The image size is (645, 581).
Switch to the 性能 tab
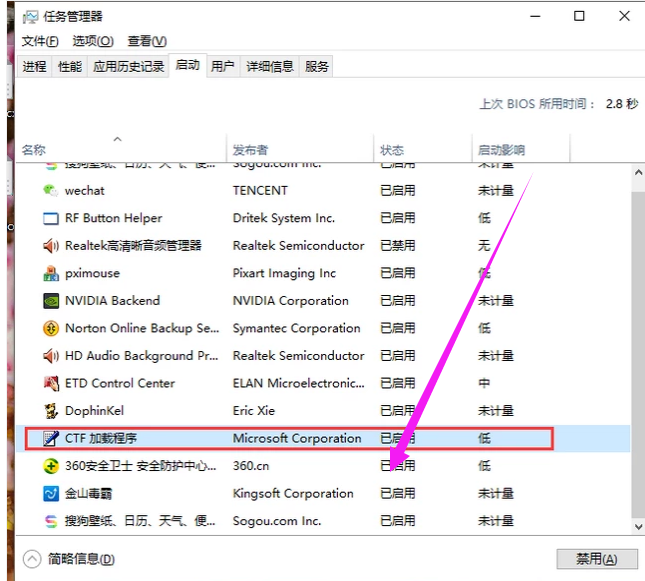tap(70, 67)
